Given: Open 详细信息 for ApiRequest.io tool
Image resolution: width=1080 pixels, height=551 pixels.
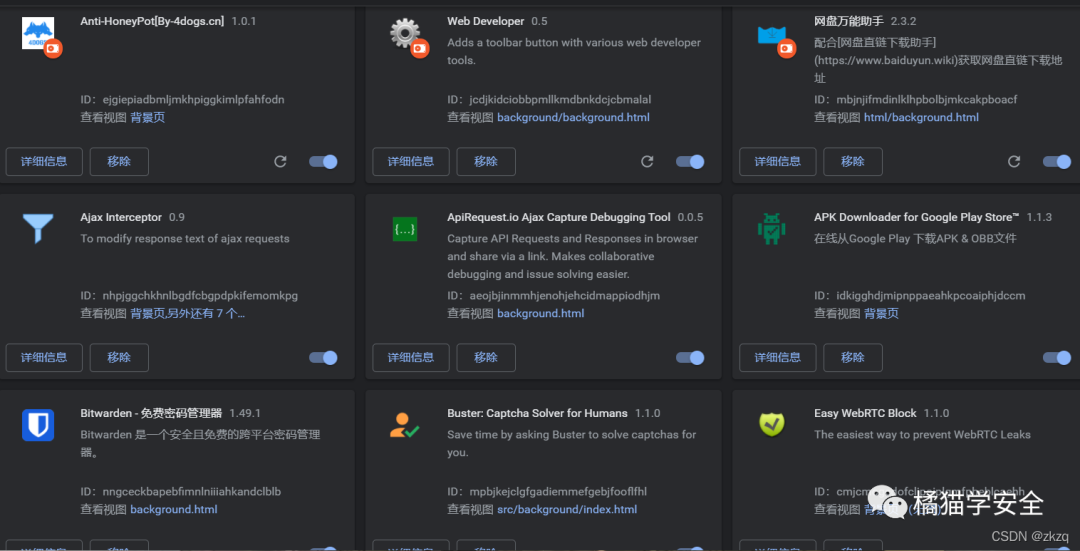Looking at the screenshot, I should coord(411,357).
